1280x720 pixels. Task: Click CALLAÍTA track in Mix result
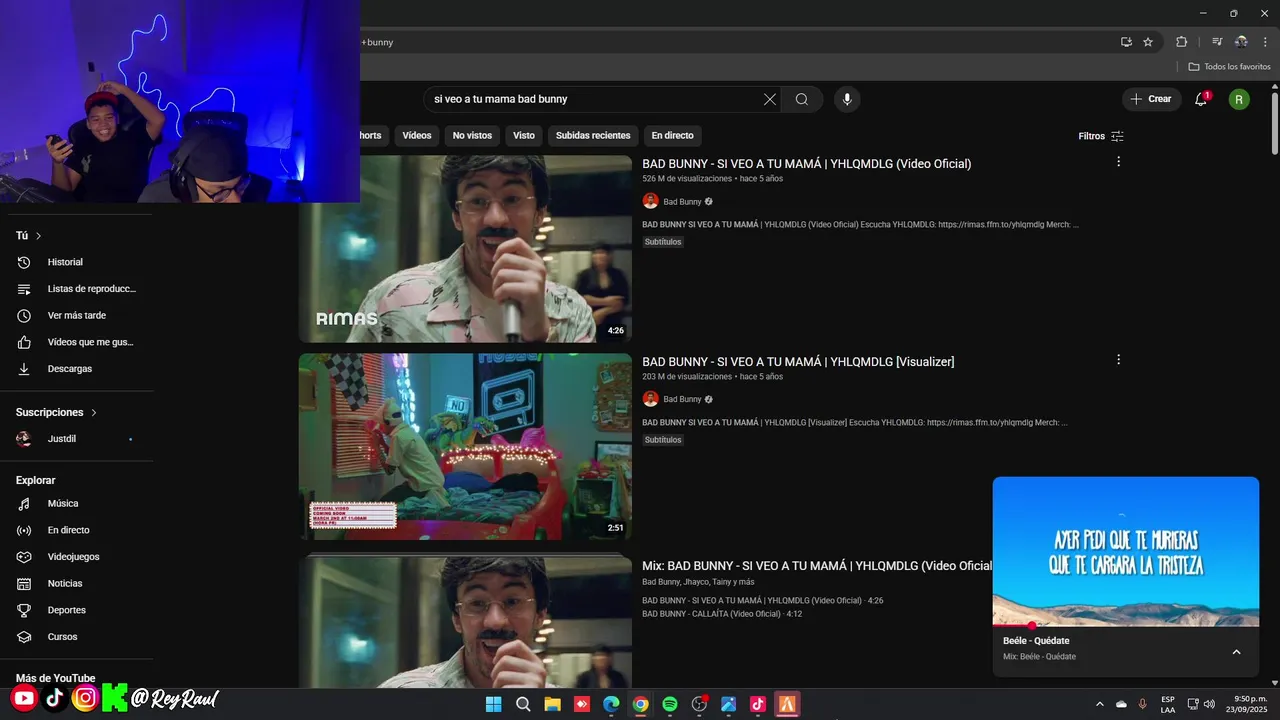point(722,614)
